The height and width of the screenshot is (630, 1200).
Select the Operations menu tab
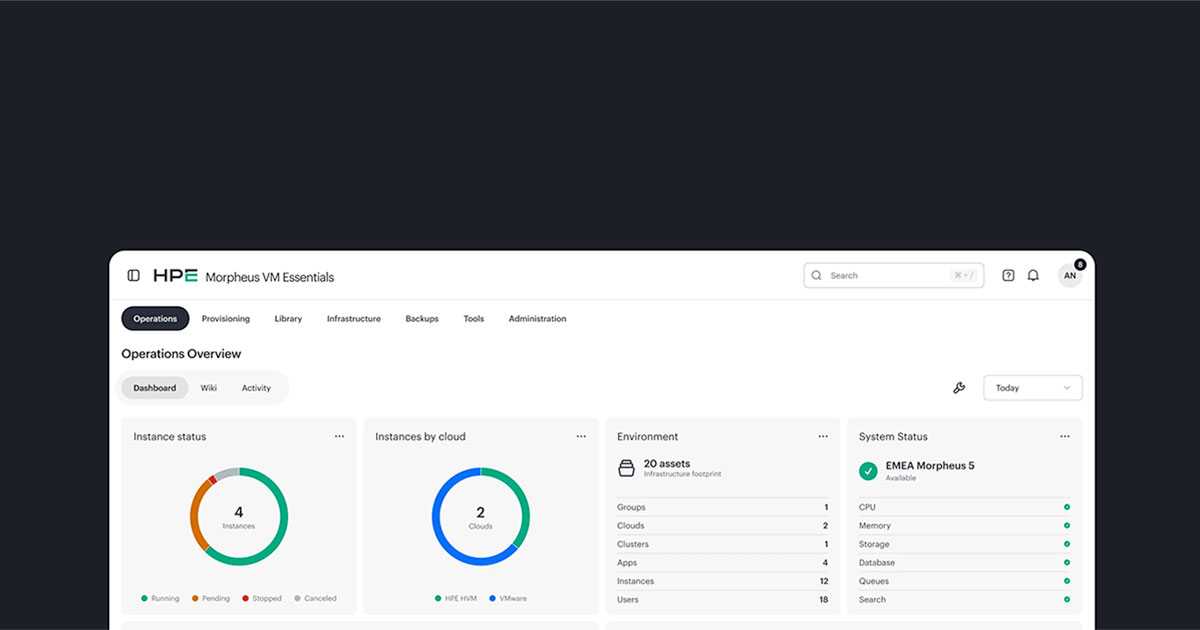click(155, 319)
